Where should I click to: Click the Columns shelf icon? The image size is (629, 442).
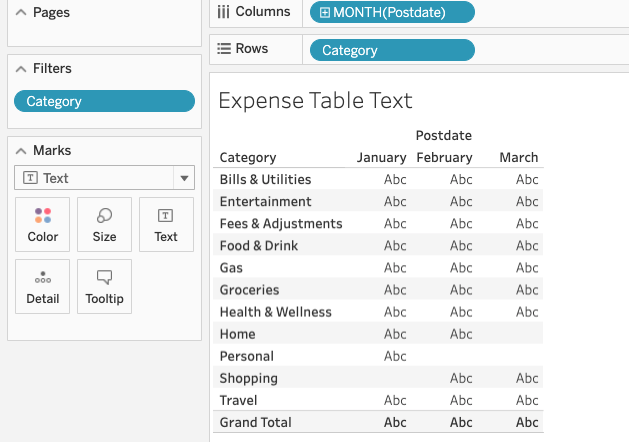(x=223, y=12)
